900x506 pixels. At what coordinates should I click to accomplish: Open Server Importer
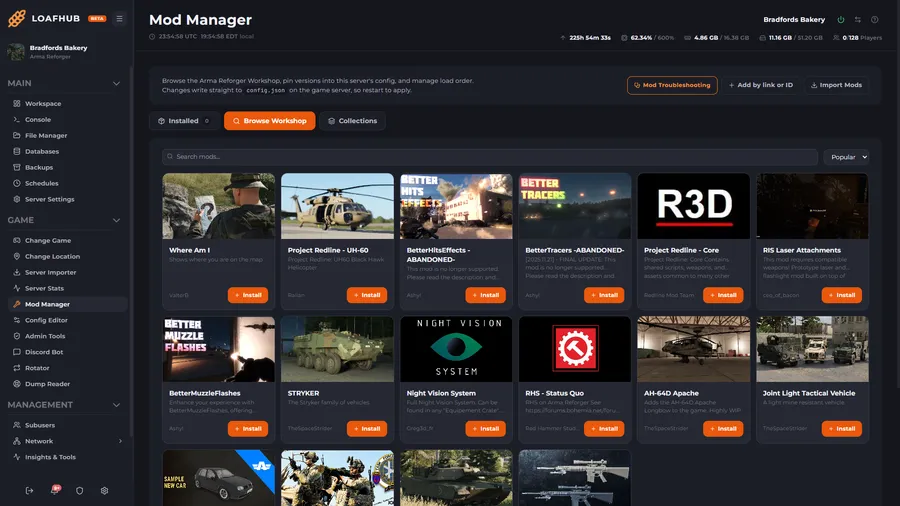[67, 273]
